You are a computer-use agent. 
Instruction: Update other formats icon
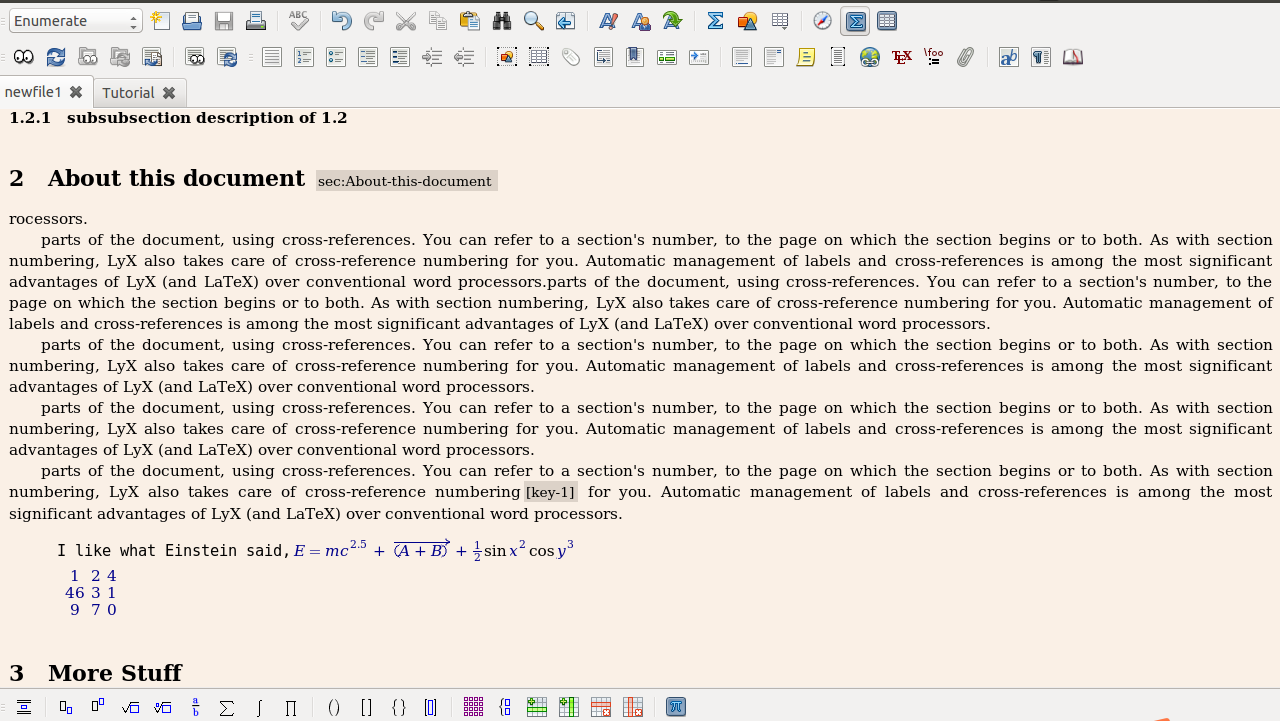click(x=227, y=57)
